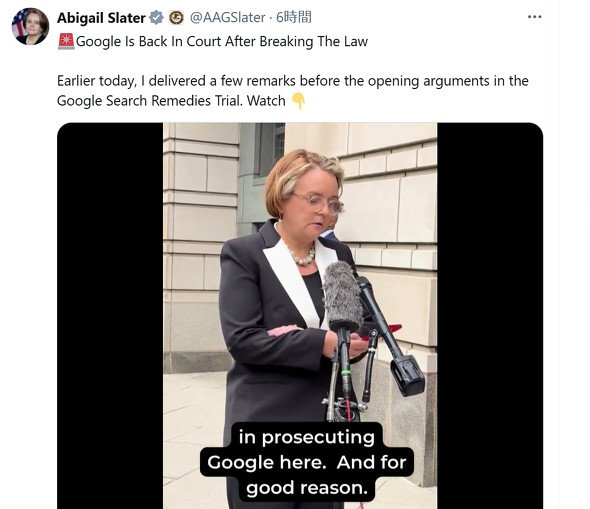Click the red siren emoji in headline
Screen dimensions: 590x509
66,41
